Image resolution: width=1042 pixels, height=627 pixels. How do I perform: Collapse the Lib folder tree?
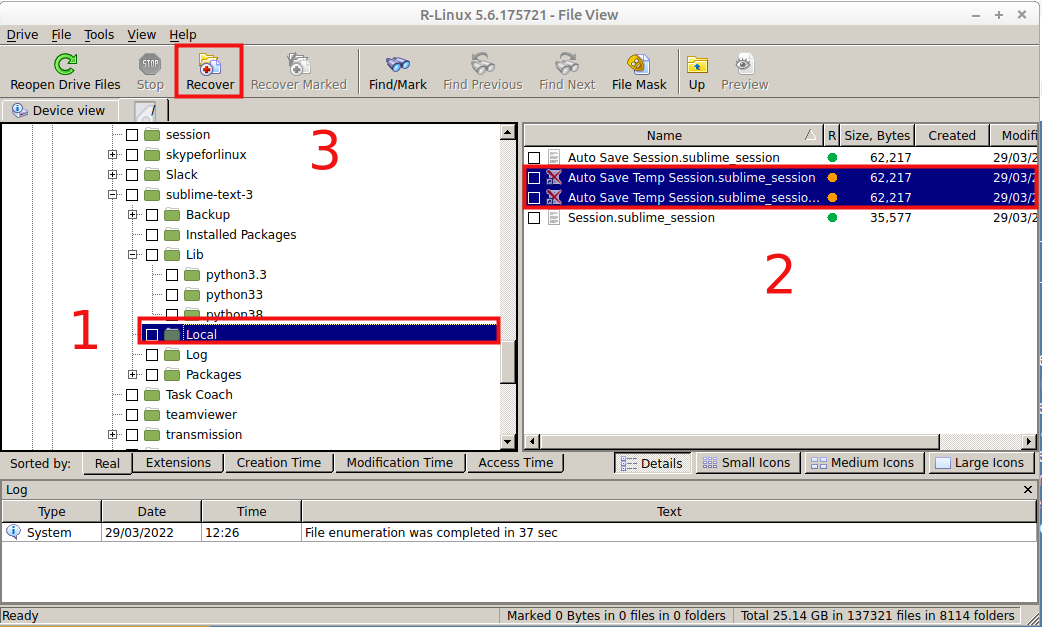132,254
